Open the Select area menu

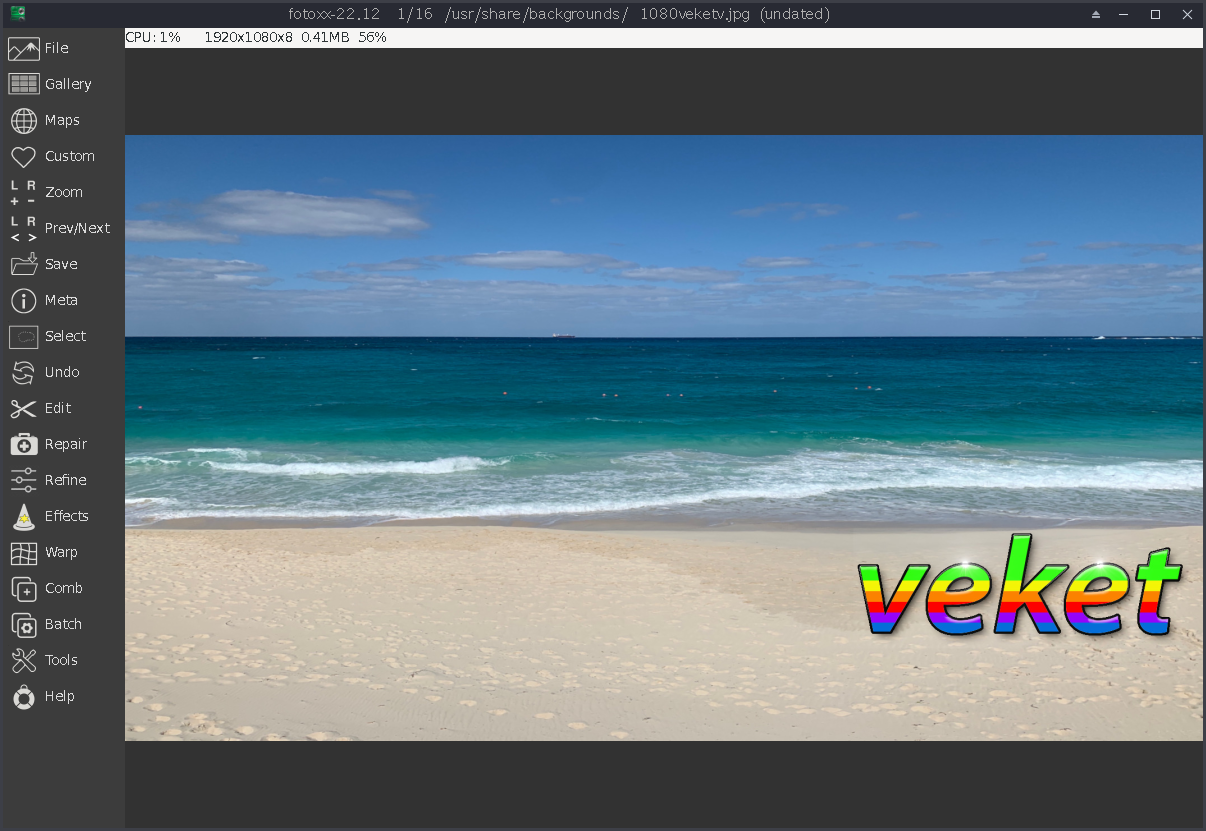coord(48,336)
